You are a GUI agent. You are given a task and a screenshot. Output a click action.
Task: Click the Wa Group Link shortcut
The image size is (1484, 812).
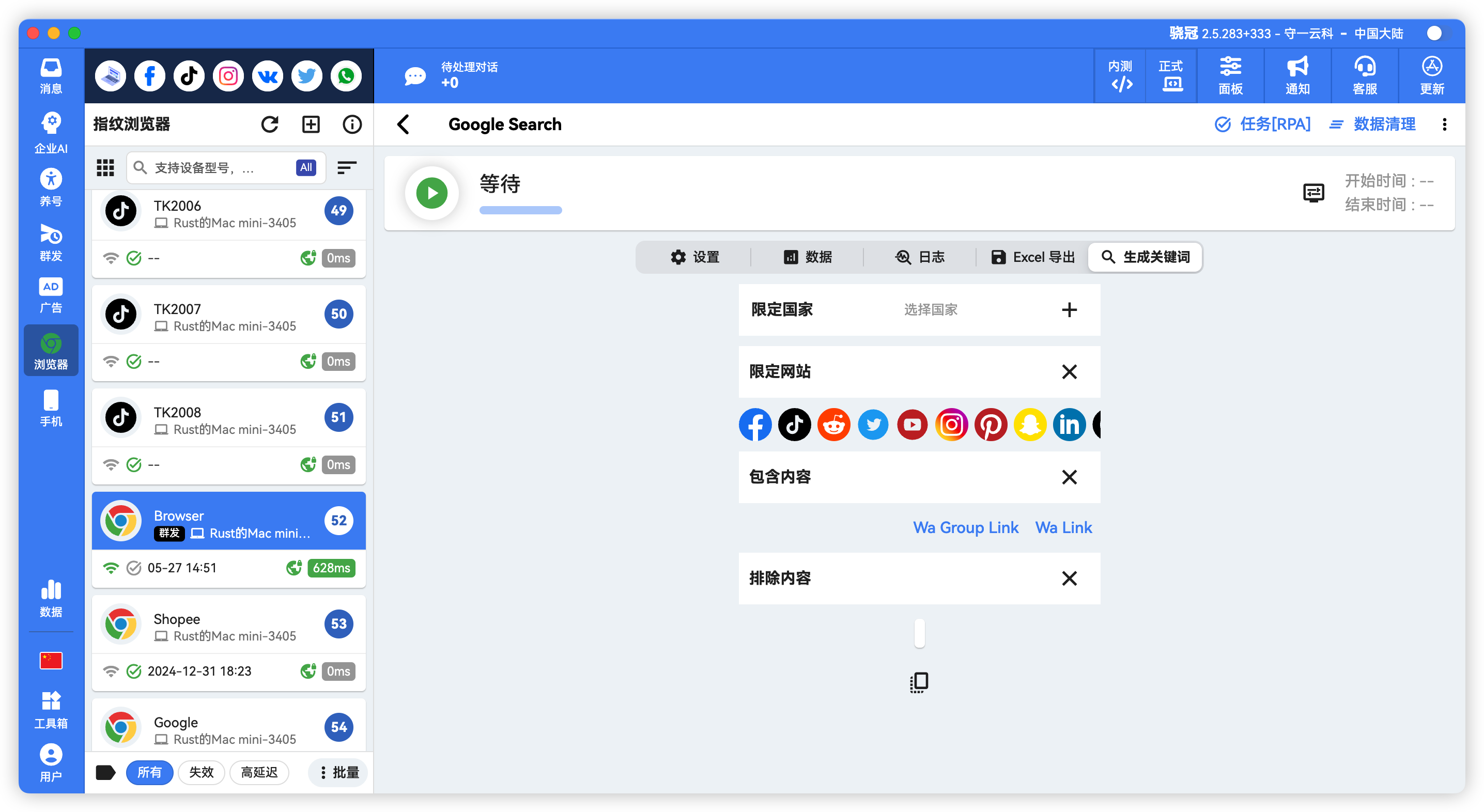(x=966, y=528)
